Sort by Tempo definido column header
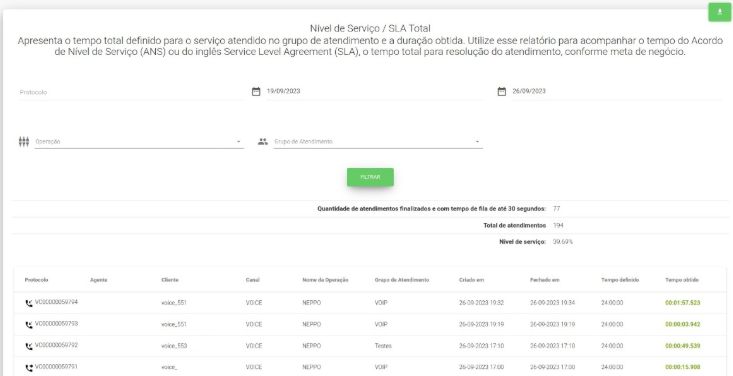The height and width of the screenshot is (376, 733). (620, 280)
